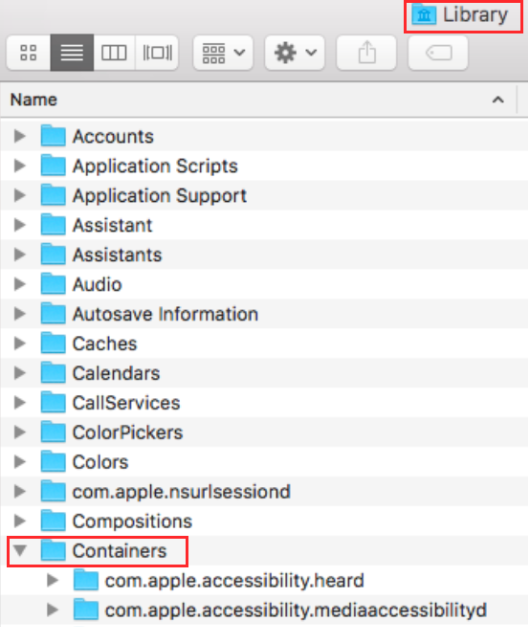The image size is (528, 627).
Task: Click the Edit Tags toolbar button
Action: point(438,52)
